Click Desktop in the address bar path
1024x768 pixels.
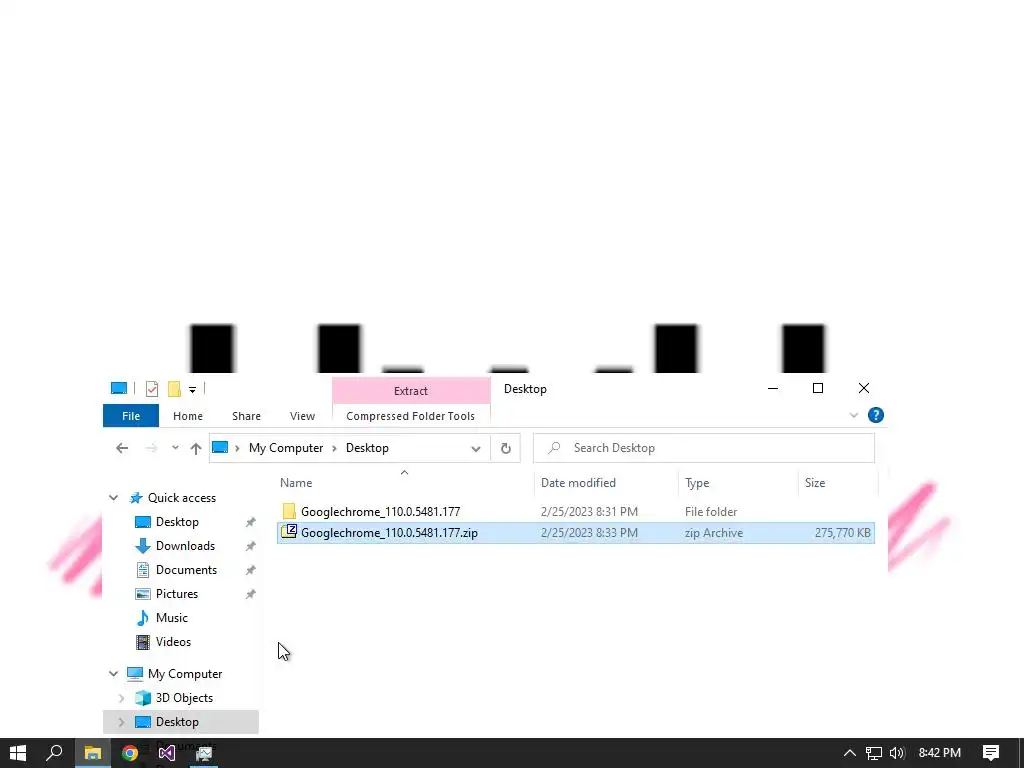367,448
